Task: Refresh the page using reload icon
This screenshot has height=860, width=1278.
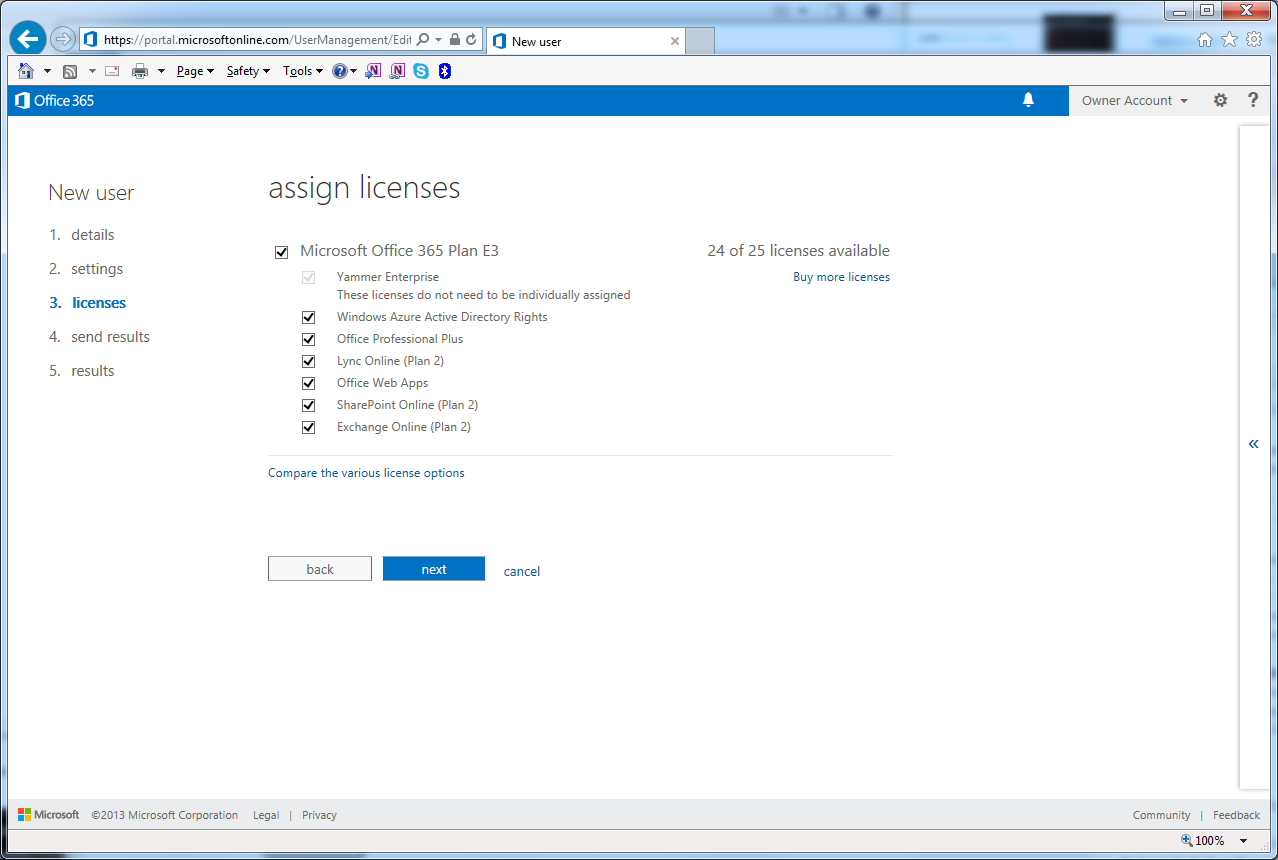Action: [471, 40]
